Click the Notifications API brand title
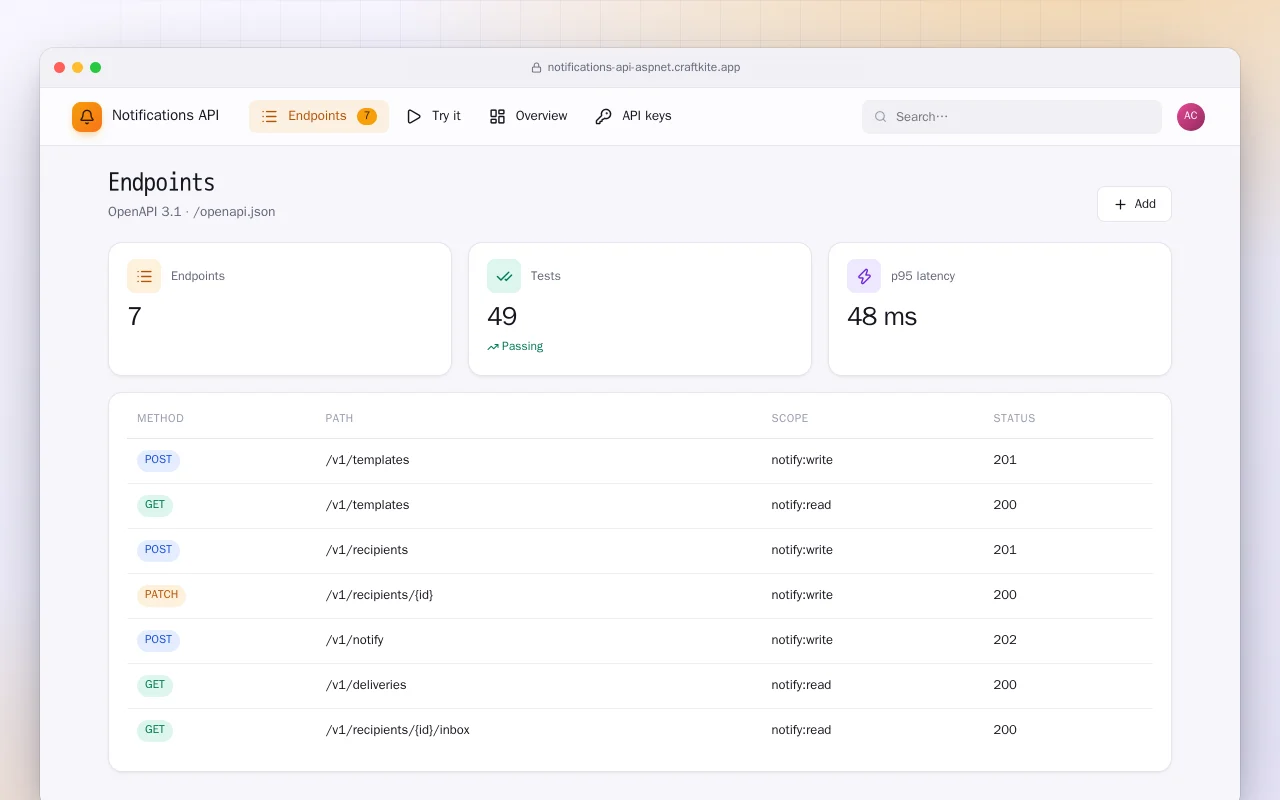 click(x=165, y=115)
